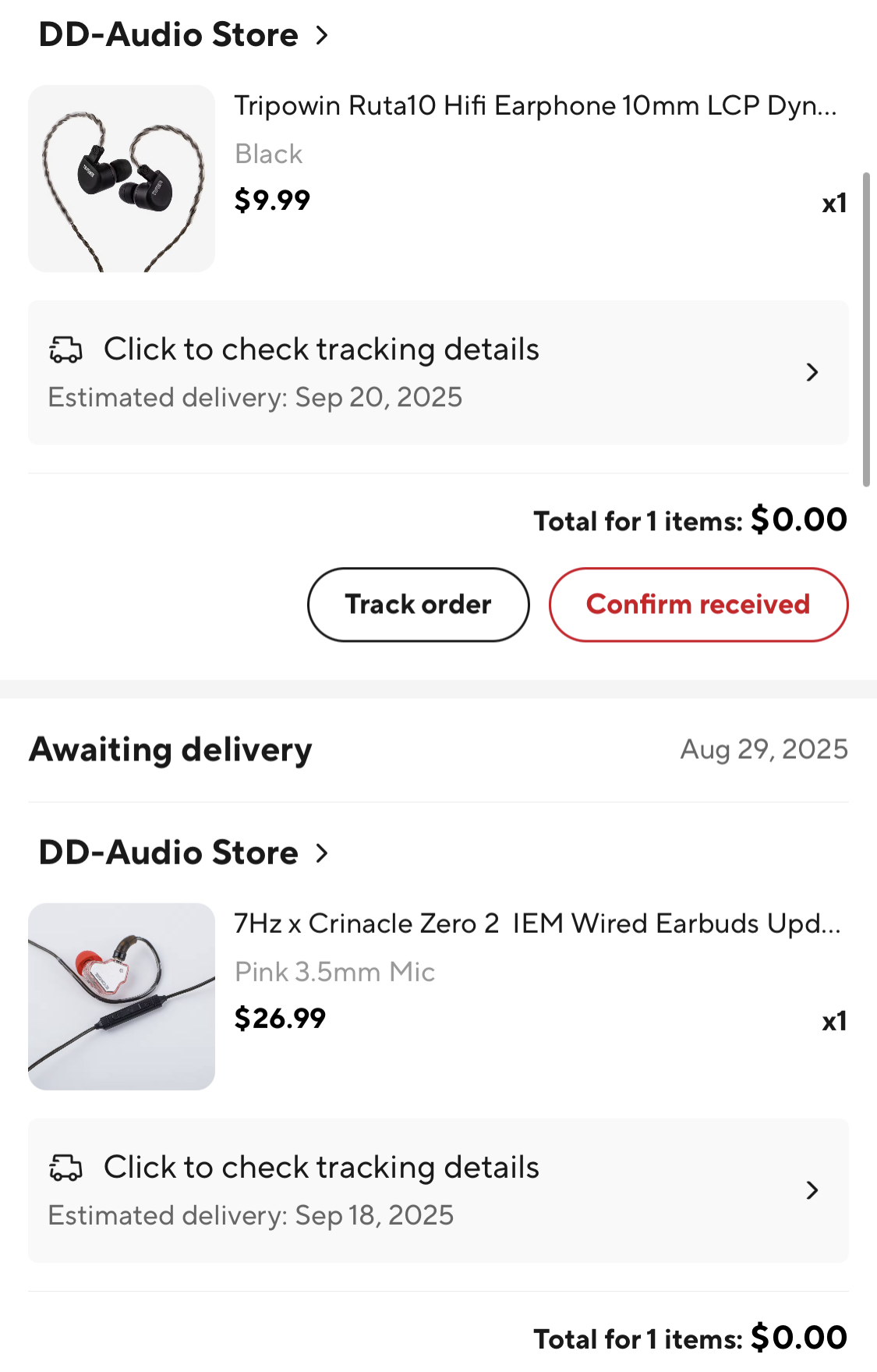
Task: Expand tracking details for Sep 20 delivery
Action: [x=812, y=372]
